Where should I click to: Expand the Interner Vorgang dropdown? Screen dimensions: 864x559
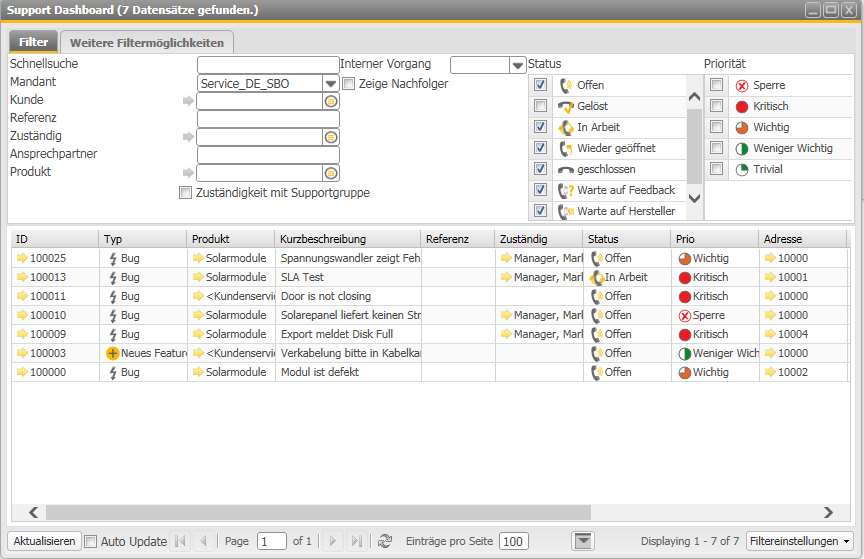pyautogui.click(x=518, y=65)
